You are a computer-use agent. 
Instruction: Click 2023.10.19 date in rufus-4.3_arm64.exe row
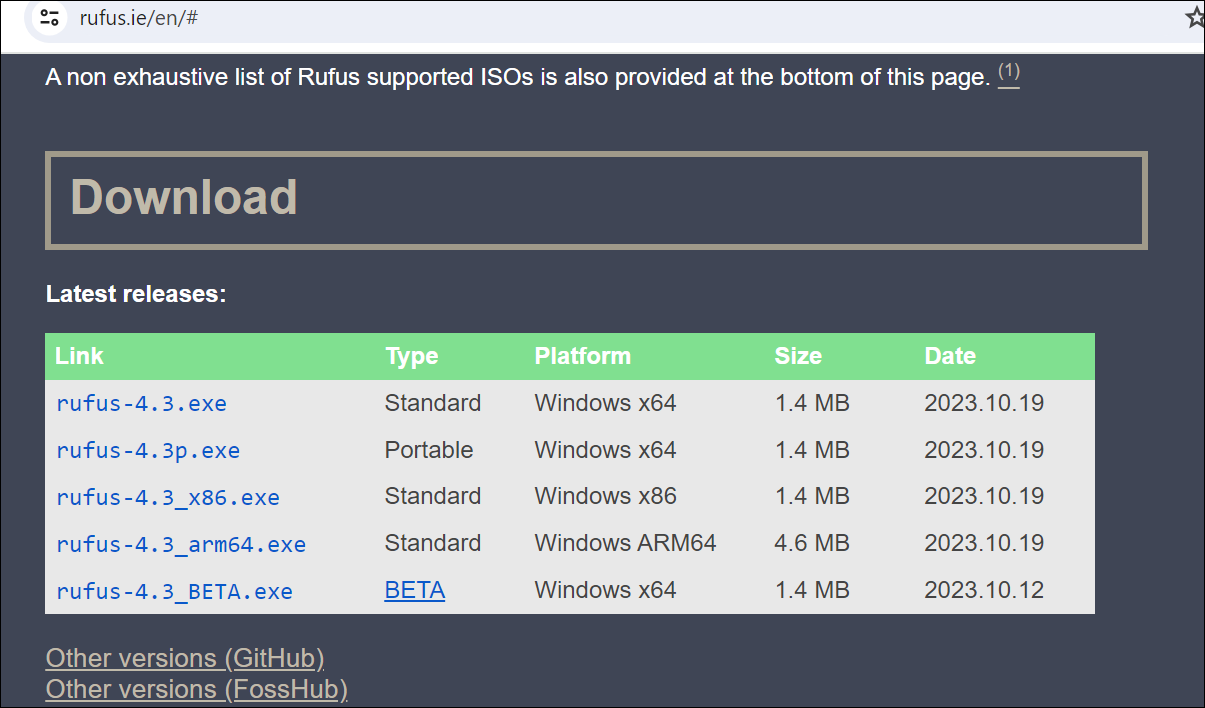coord(984,543)
